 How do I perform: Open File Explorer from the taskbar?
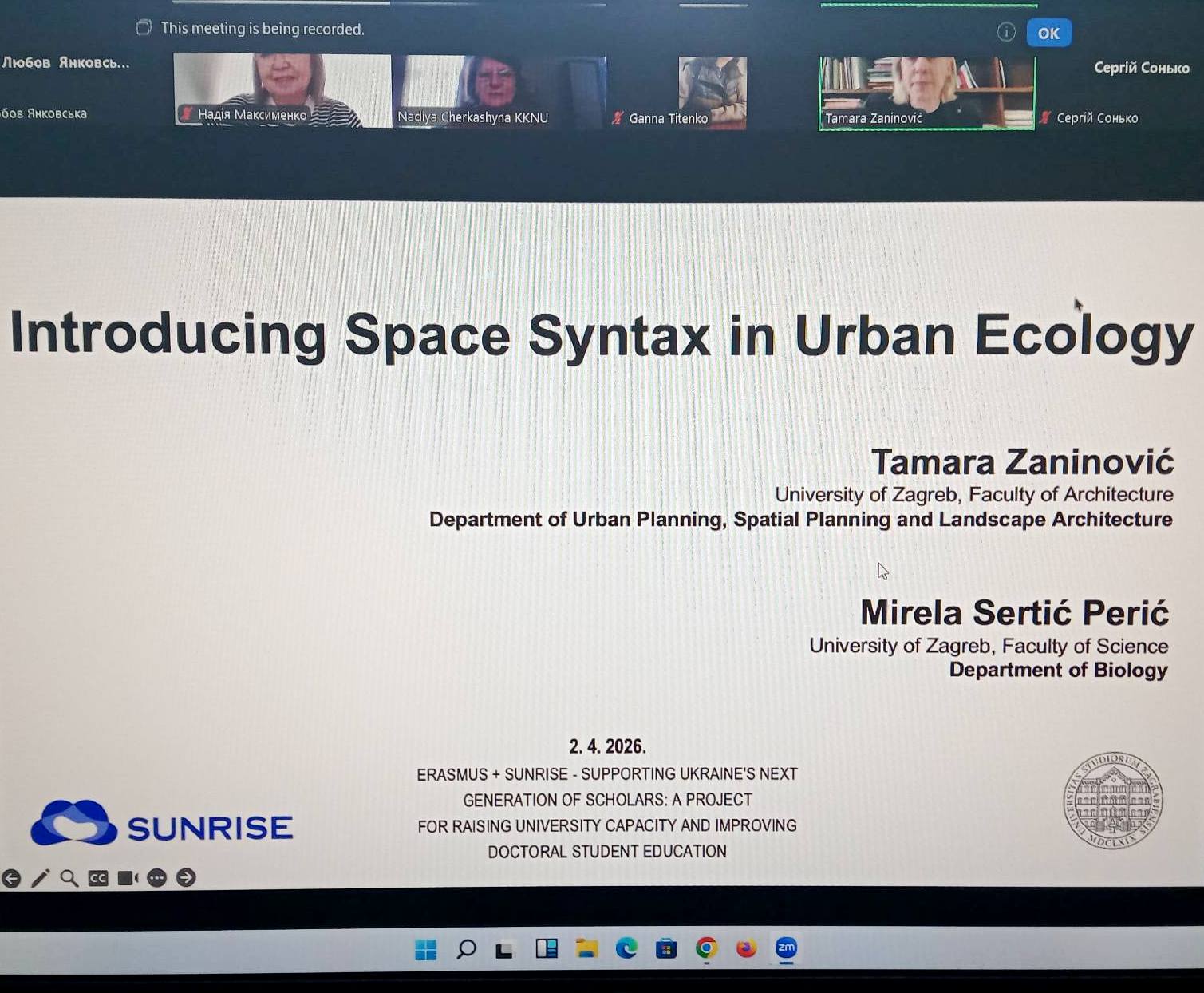pyautogui.click(x=587, y=948)
